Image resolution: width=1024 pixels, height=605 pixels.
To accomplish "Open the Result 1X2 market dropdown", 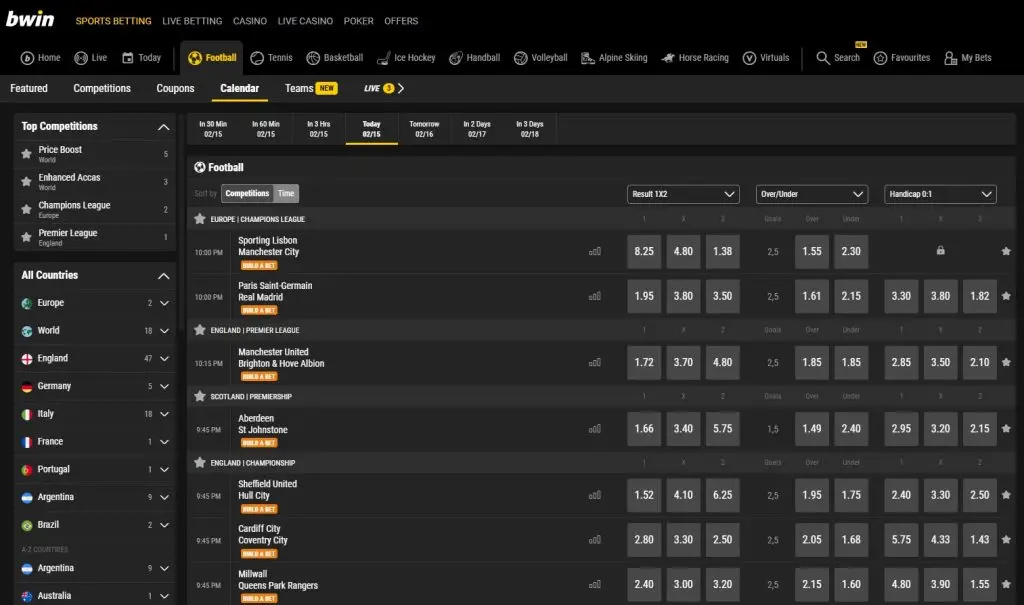I will [x=683, y=194].
